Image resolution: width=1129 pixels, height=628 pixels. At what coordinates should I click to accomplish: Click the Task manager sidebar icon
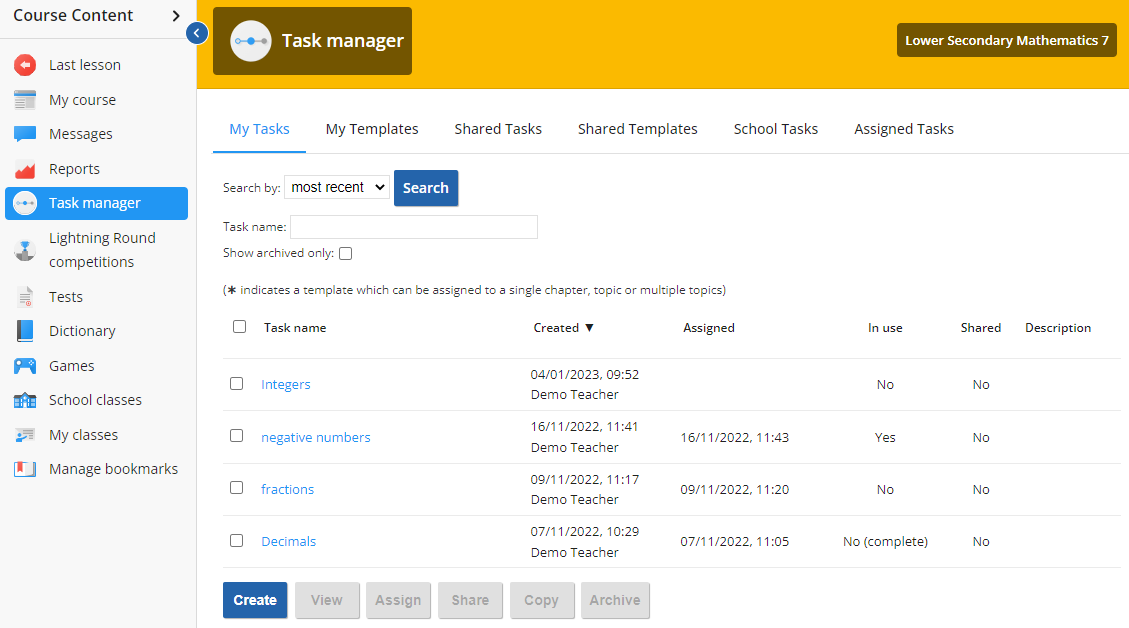tap(24, 203)
